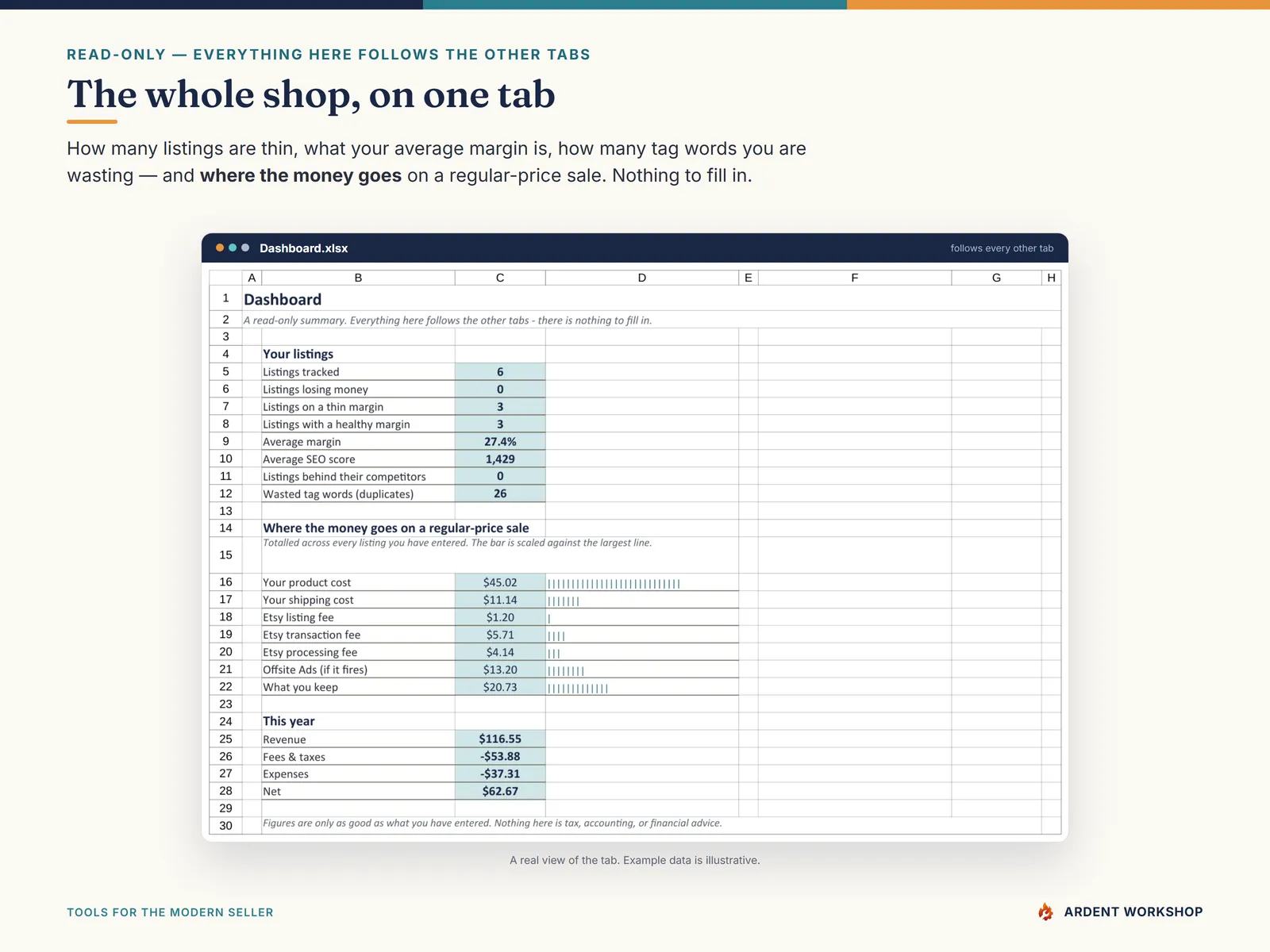Click the product cost bar in column D

[614, 584]
